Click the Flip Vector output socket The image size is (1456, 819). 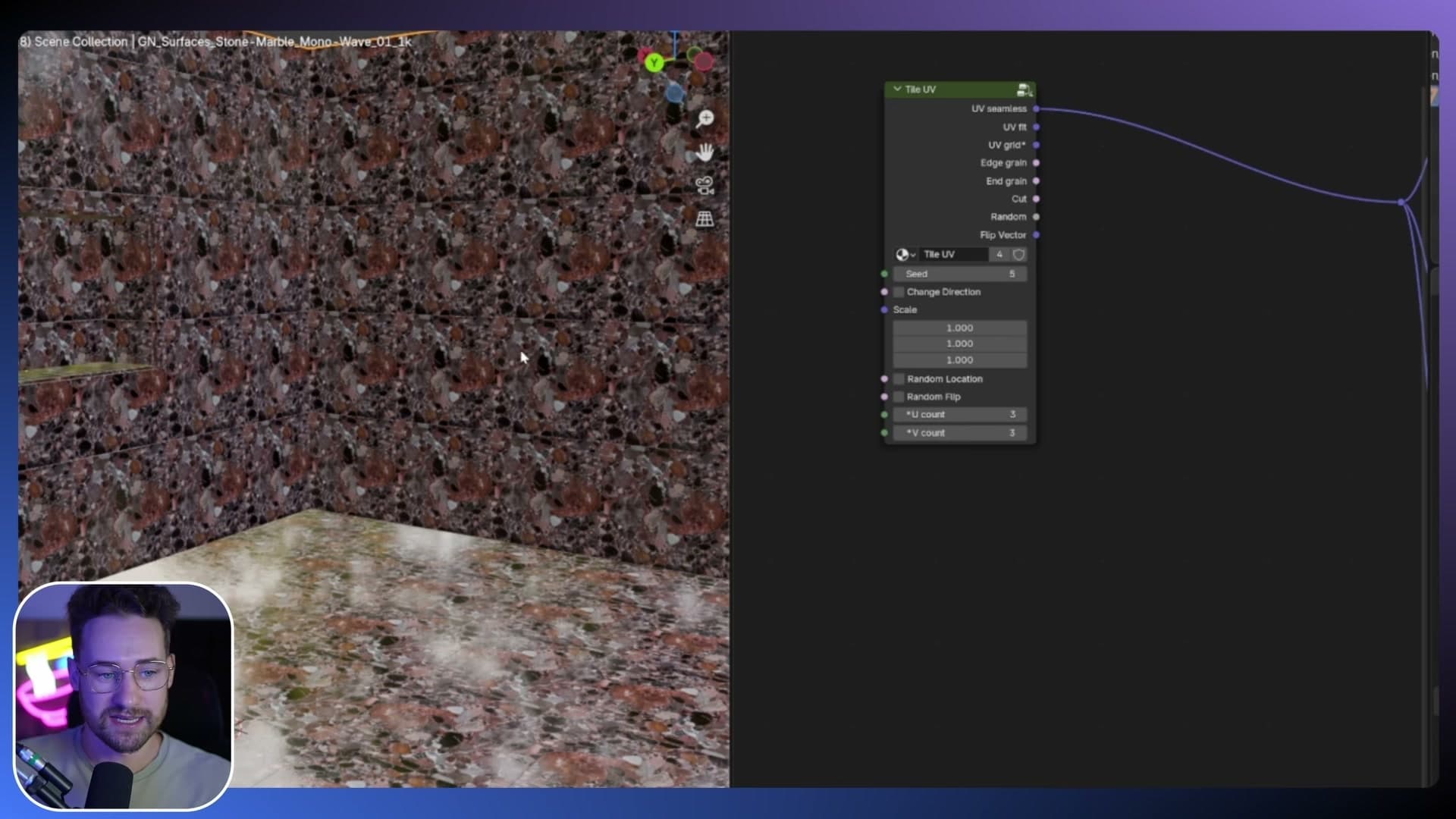[1037, 235]
